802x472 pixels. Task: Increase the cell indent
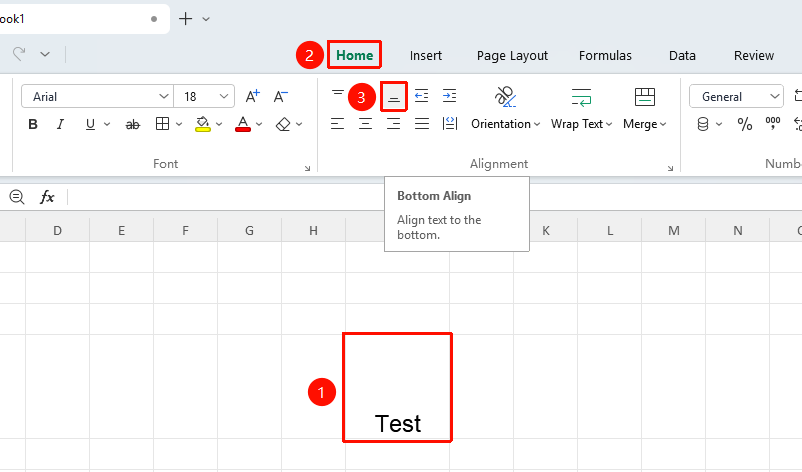point(450,96)
